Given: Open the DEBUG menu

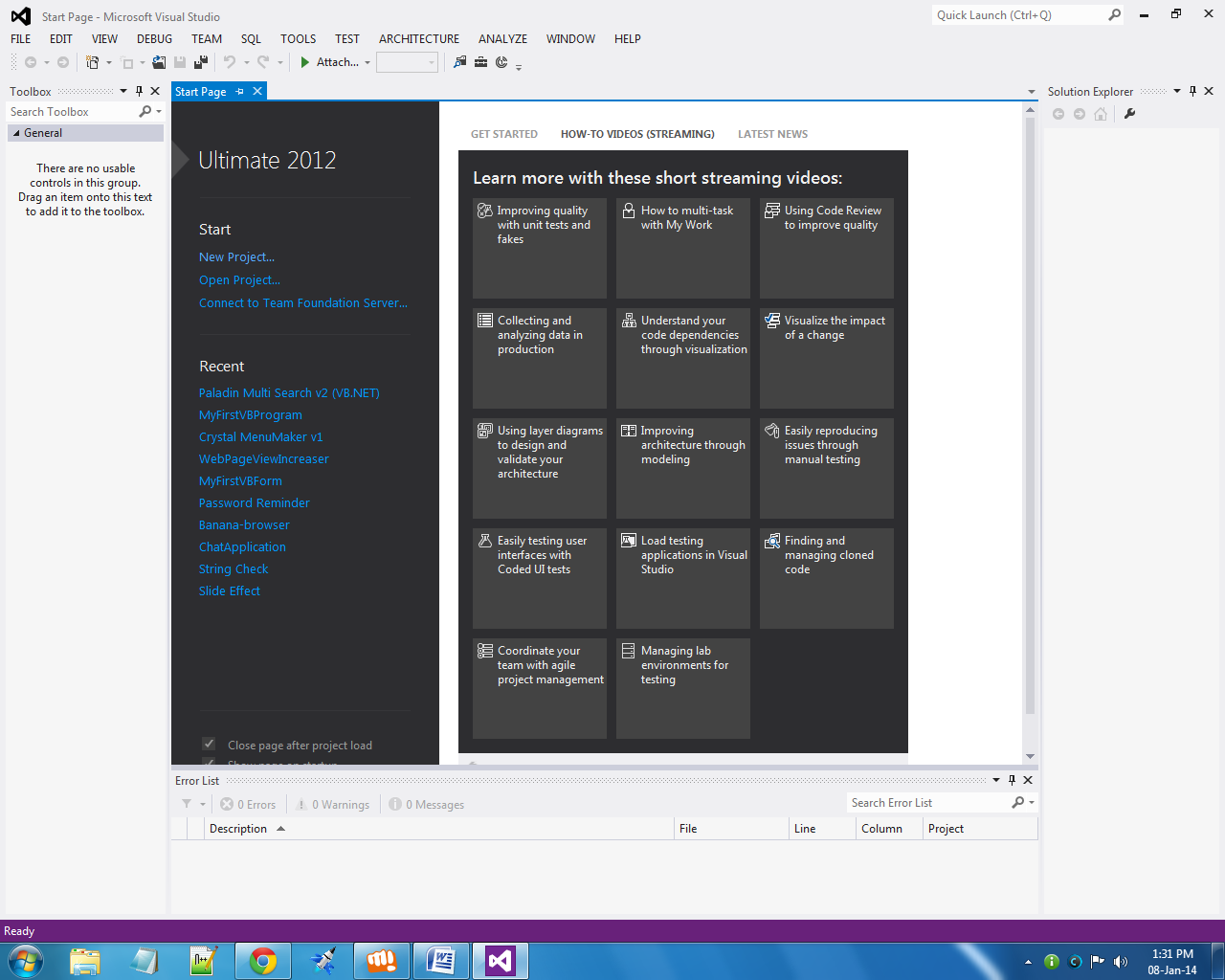Looking at the screenshot, I should [154, 38].
